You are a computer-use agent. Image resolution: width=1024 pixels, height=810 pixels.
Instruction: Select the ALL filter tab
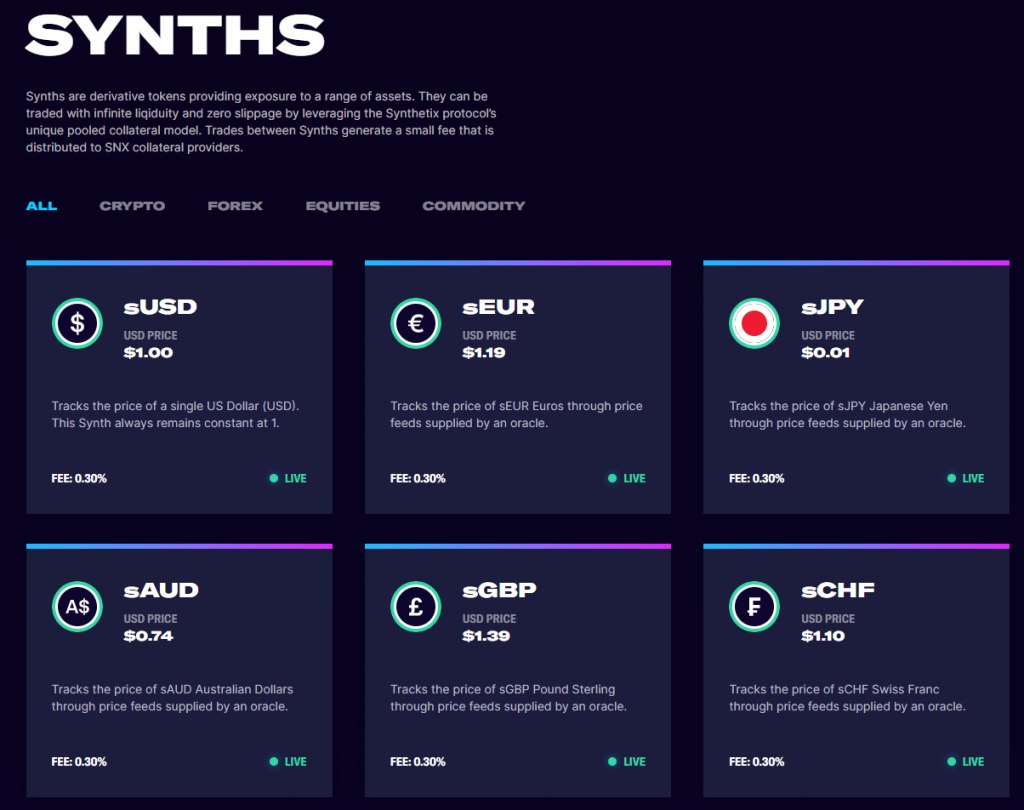[x=41, y=206]
